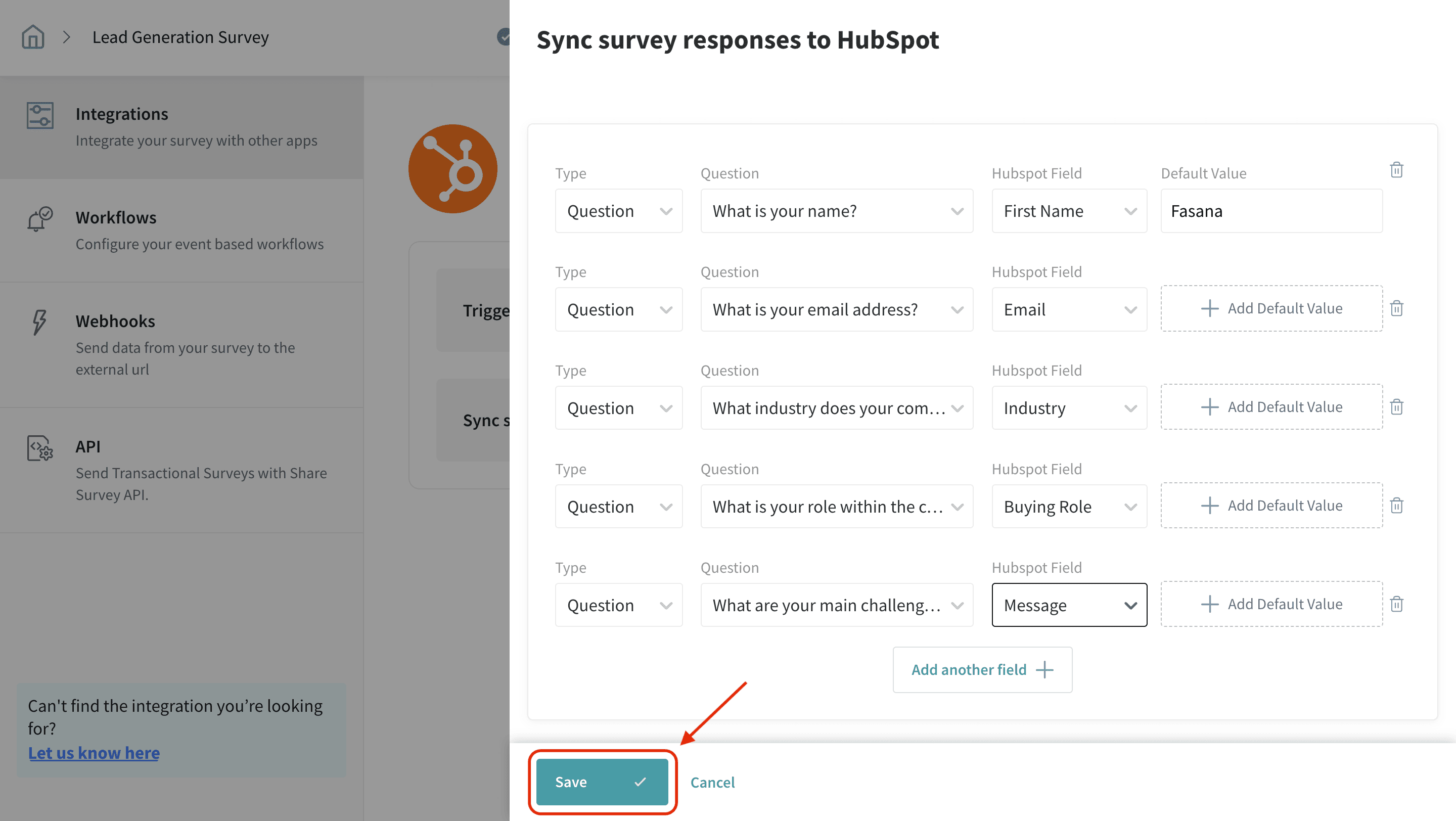Edit the Default Value field containing Fasana
The height and width of the screenshot is (821, 1456).
coord(1271,211)
